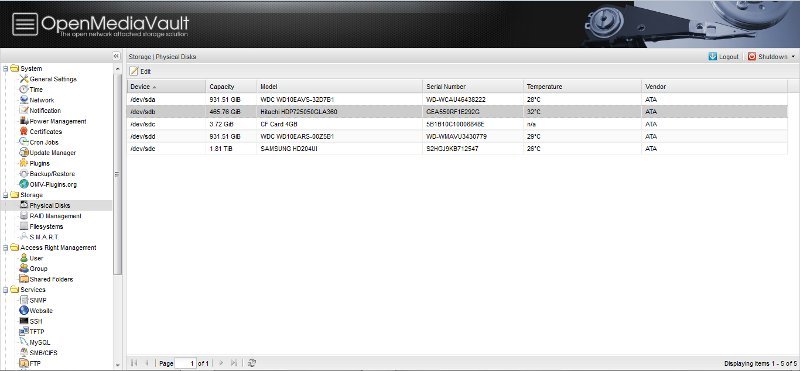Open the Certificates icon

click(x=23, y=132)
